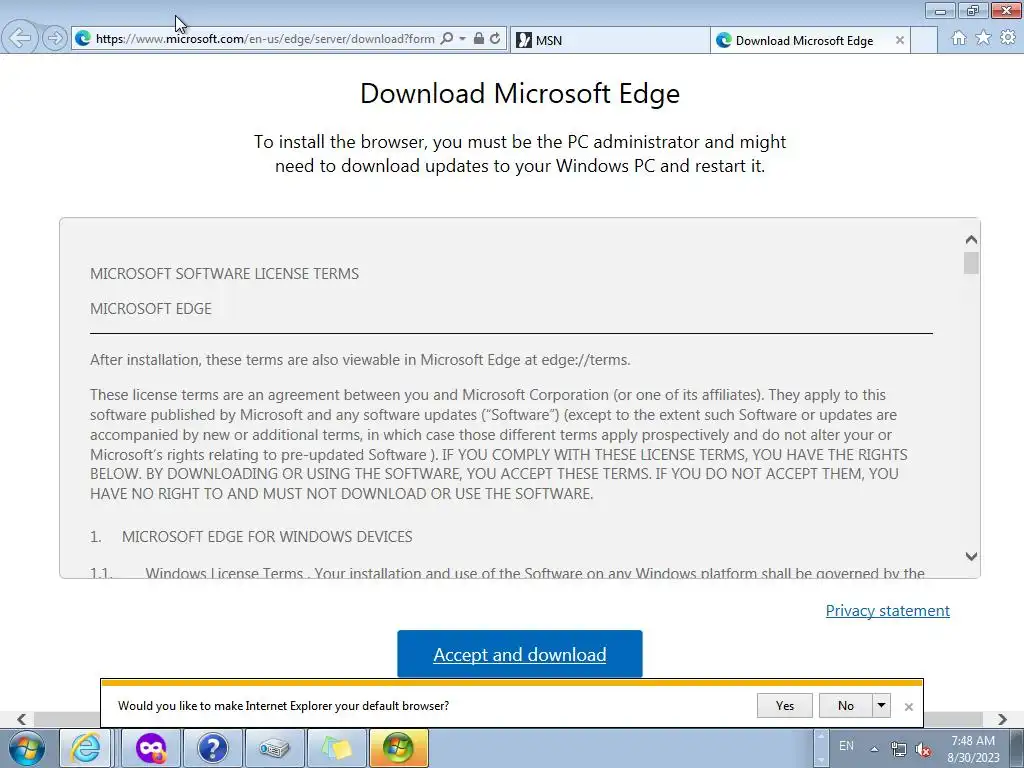This screenshot has width=1024, height=768.
Task: Go back using the browser Back arrow
Action: tap(20, 38)
